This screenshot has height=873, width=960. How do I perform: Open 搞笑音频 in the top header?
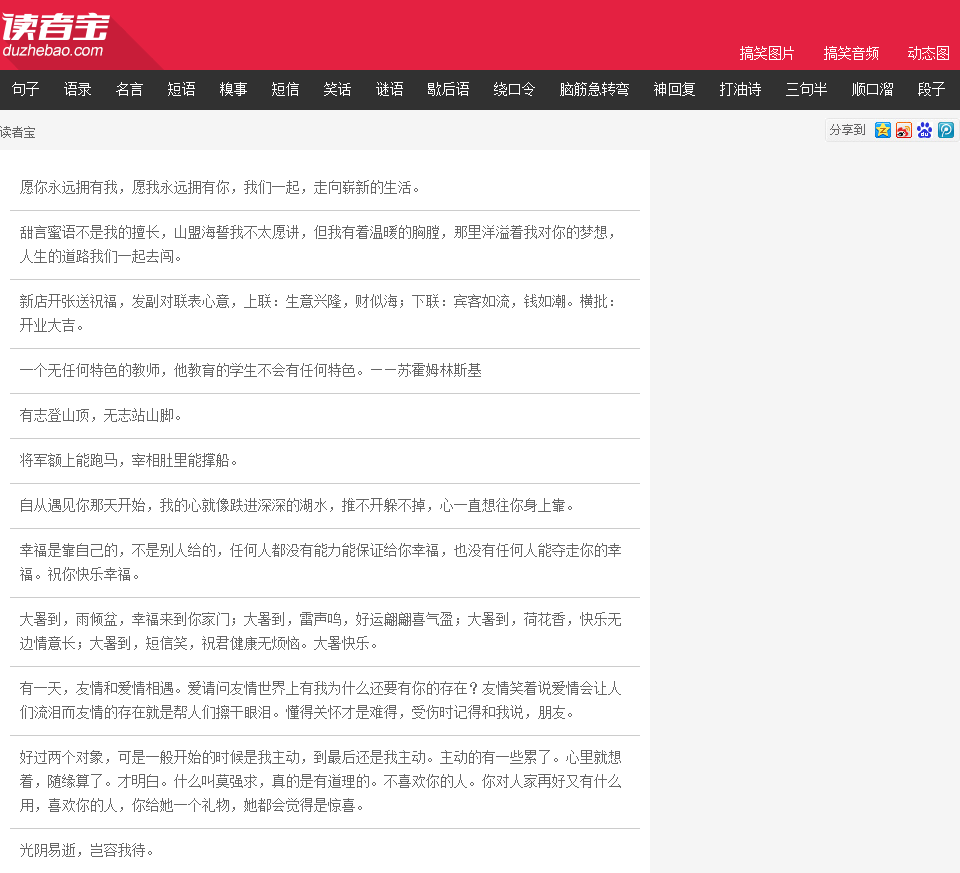(851, 53)
